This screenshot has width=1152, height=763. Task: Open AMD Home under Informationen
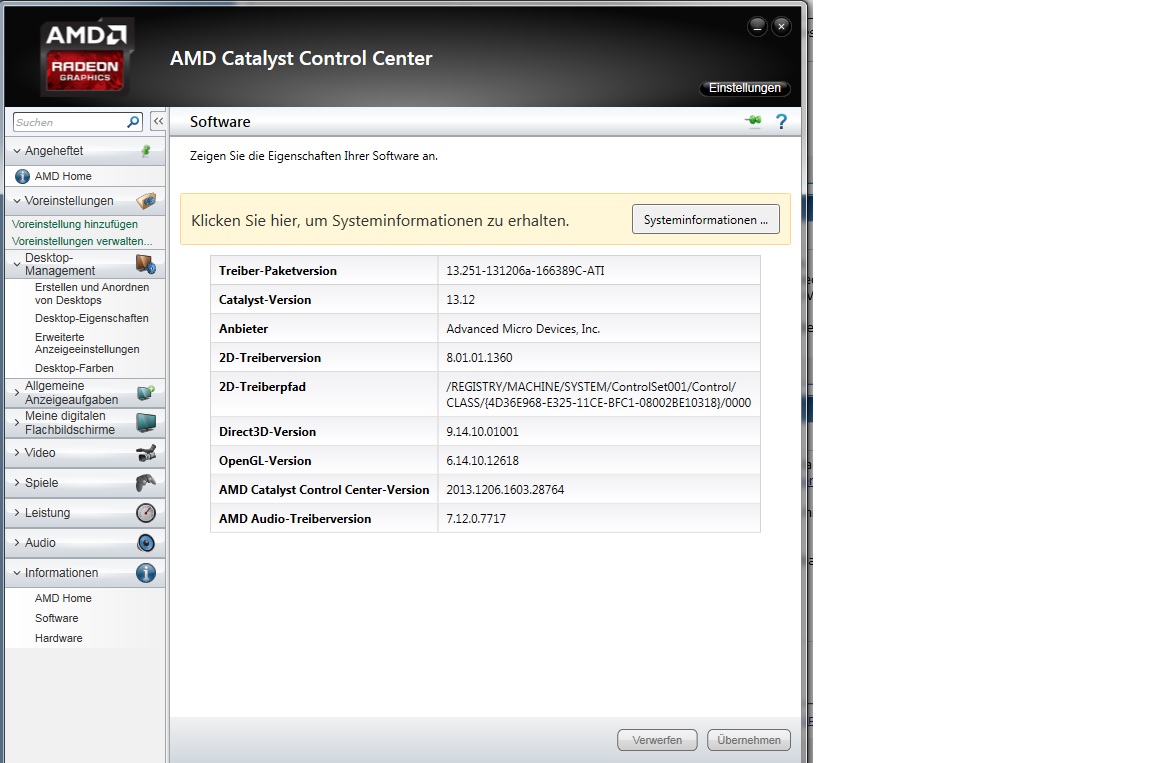coord(63,599)
